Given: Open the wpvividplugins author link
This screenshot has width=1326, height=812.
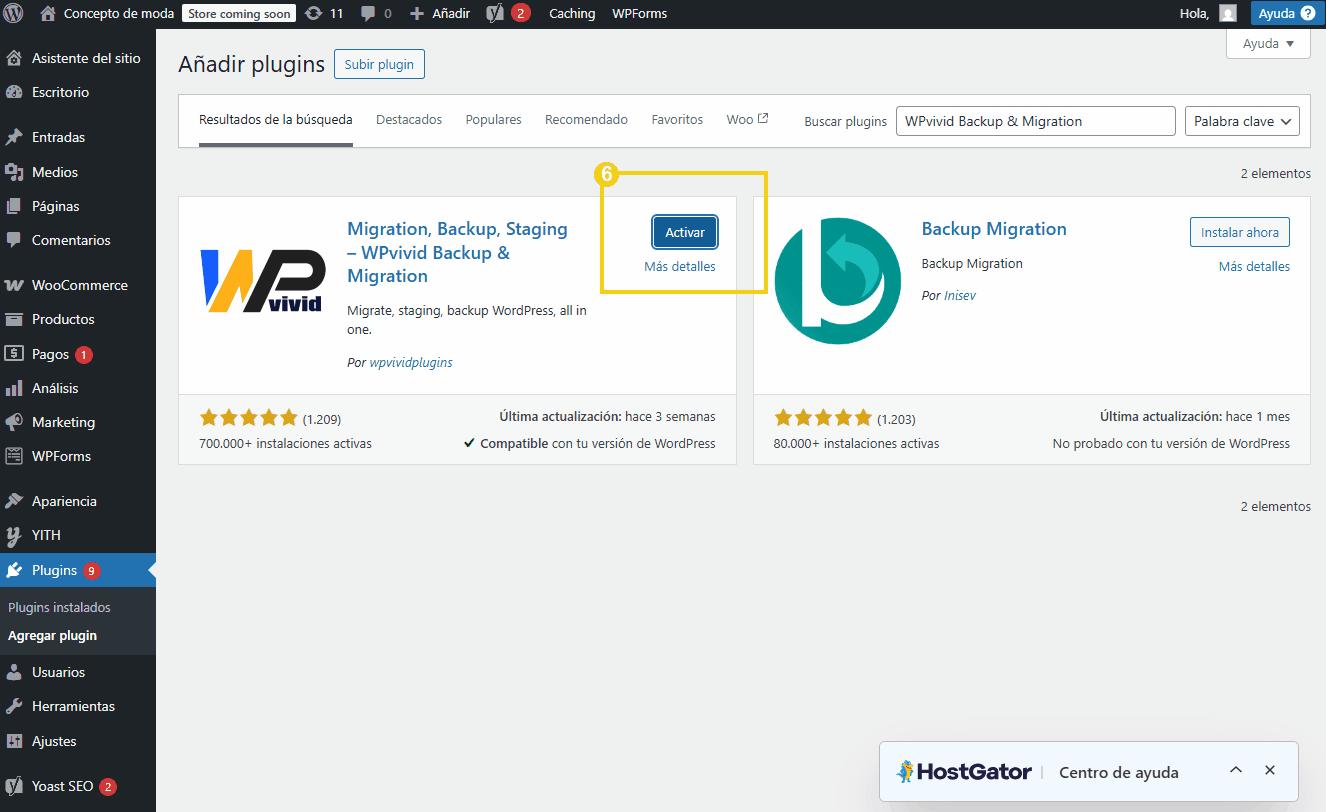Looking at the screenshot, I should point(411,363).
